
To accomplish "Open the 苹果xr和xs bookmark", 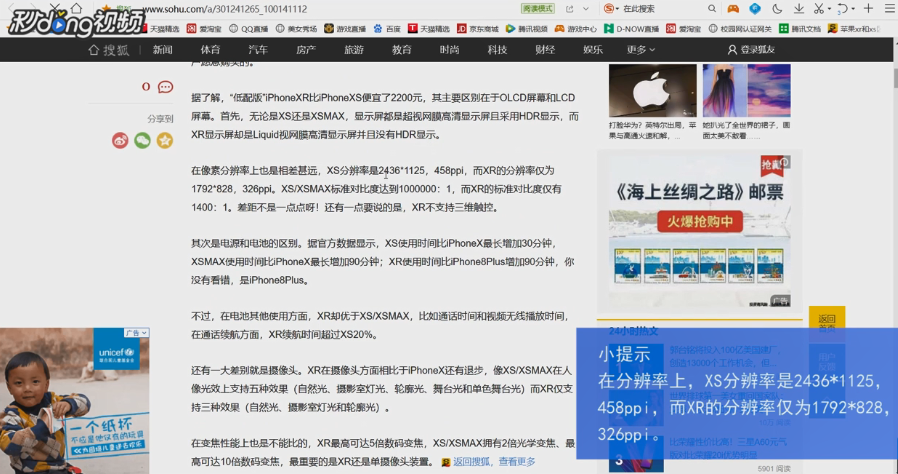I will pyautogui.click(x=854, y=29).
